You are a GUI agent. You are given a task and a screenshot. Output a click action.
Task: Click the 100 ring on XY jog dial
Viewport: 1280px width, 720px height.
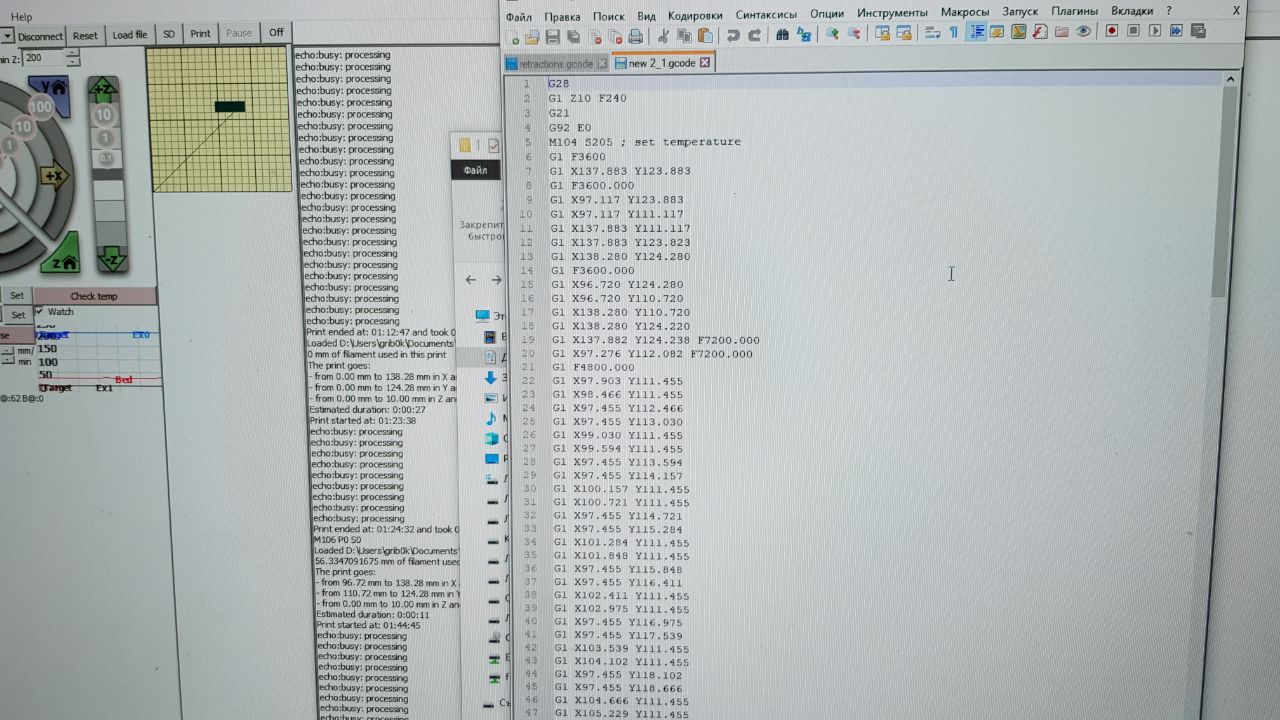coord(41,105)
